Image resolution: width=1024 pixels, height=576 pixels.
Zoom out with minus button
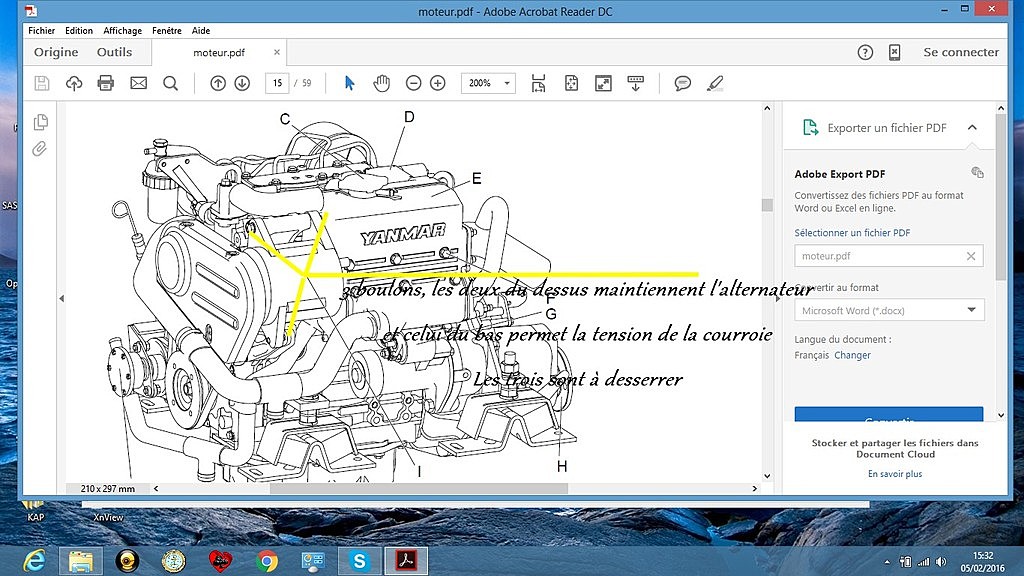coord(413,83)
